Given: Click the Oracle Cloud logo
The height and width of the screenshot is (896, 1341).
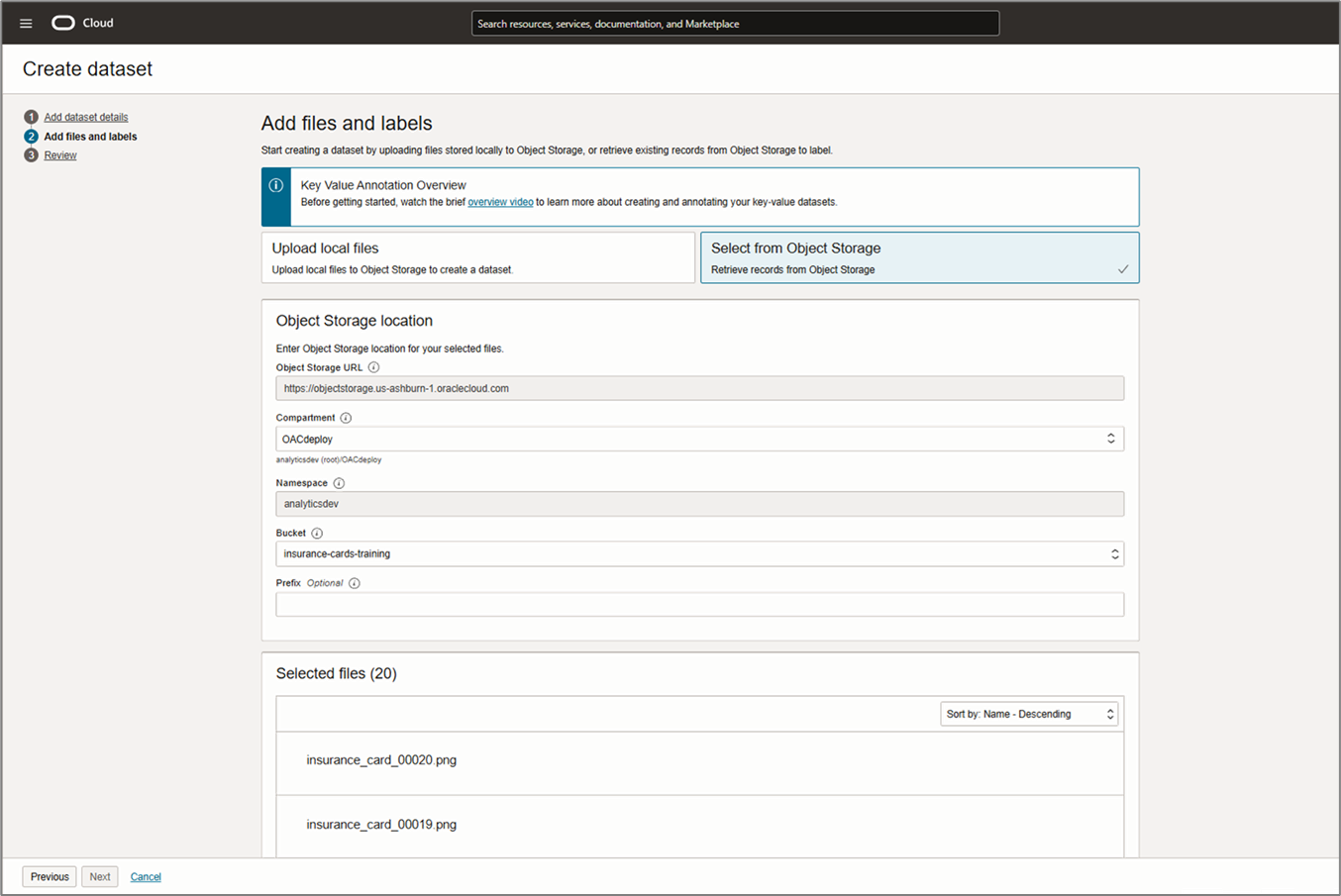Looking at the screenshot, I should (x=63, y=22).
